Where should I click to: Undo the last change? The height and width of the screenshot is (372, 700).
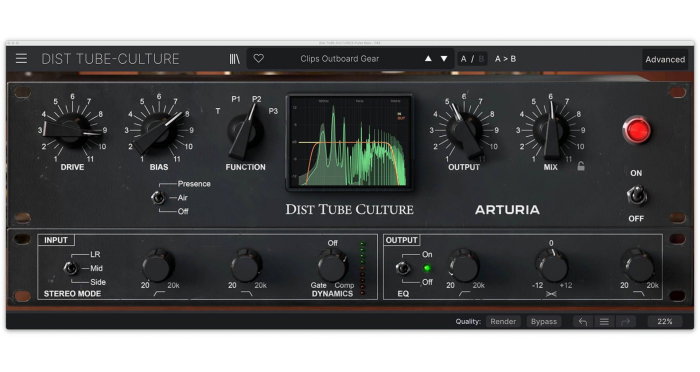[583, 322]
